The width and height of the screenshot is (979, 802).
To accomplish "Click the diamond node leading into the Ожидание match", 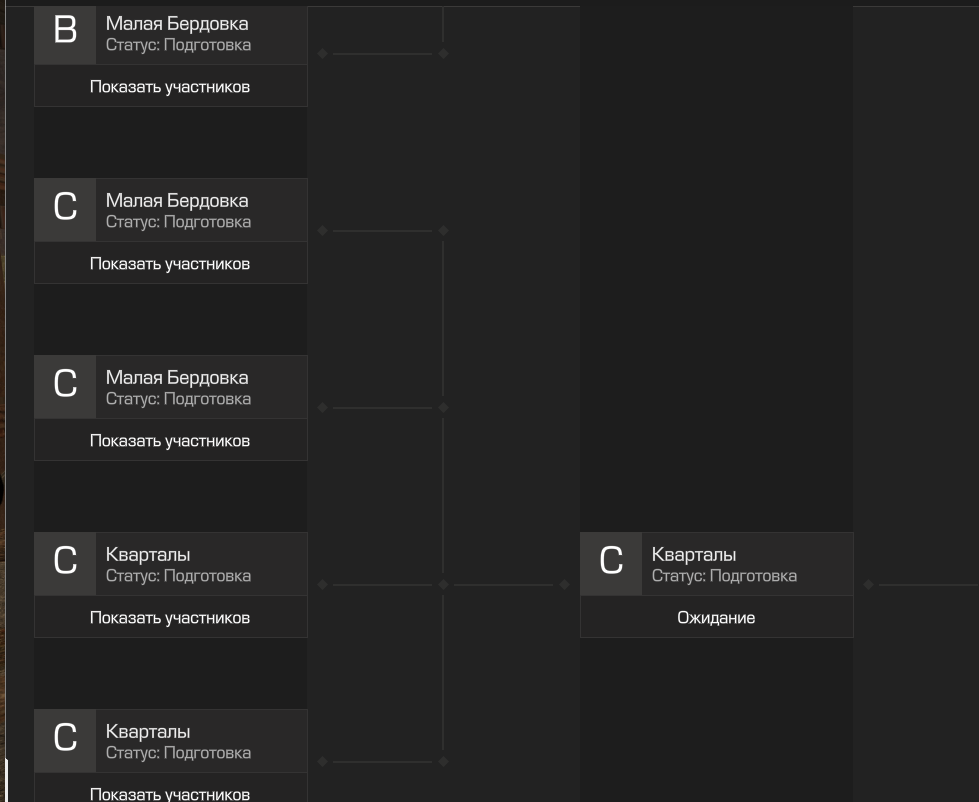I will (564, 585).
